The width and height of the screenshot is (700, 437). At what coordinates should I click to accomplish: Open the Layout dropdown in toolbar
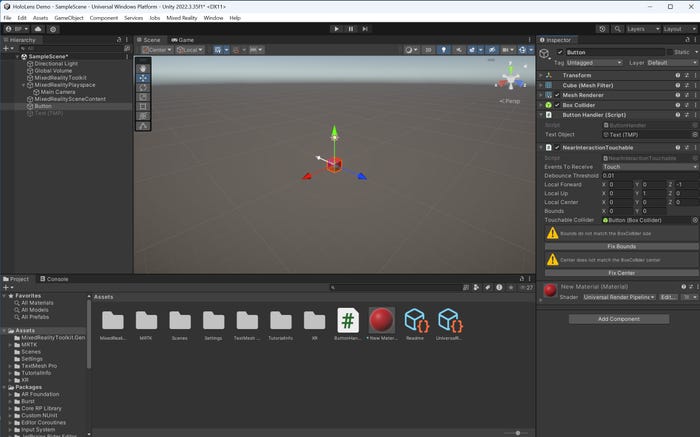(x=679, y=29)
